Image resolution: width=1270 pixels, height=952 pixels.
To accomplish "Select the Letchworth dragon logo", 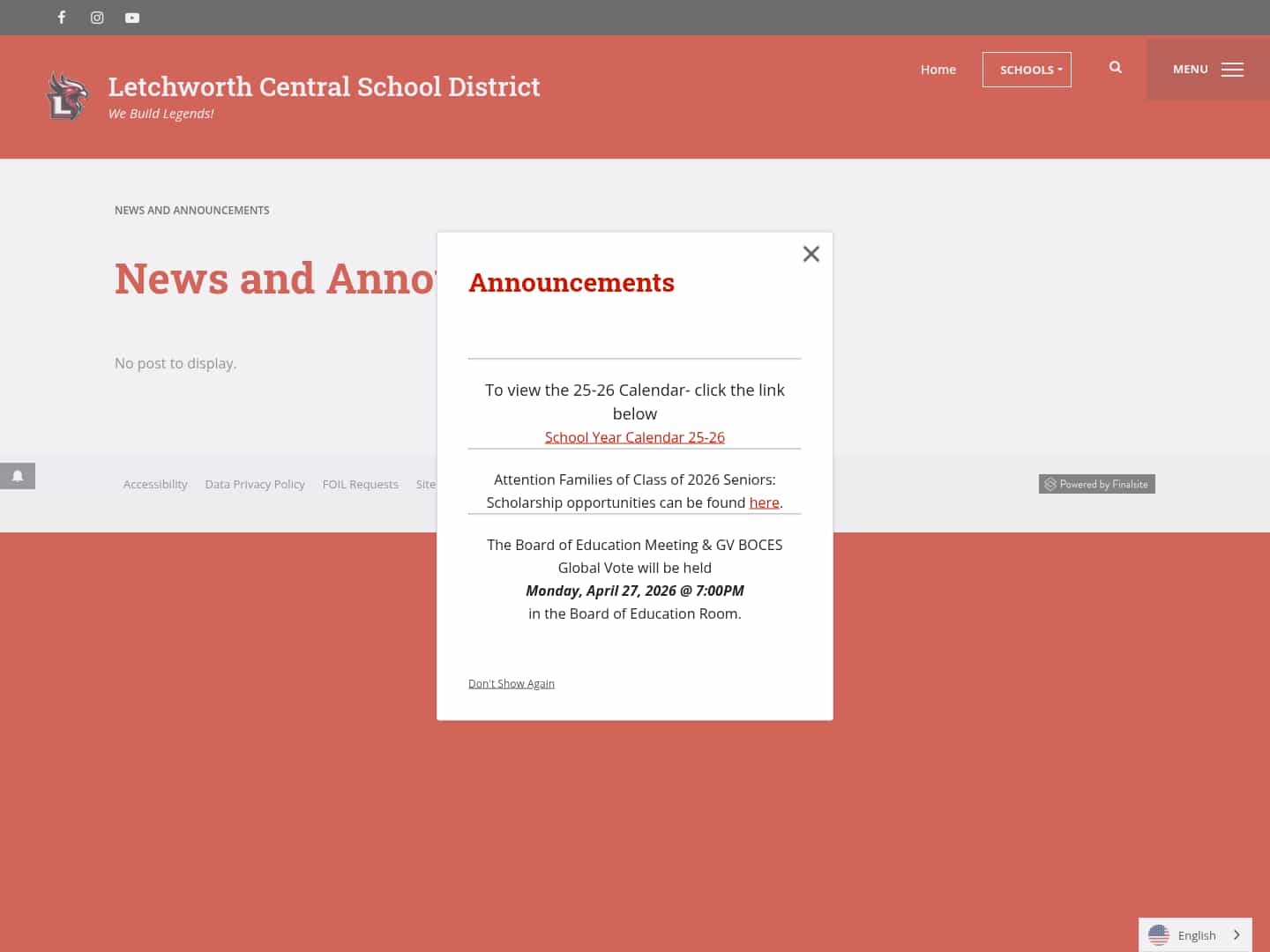I will [66, 95].
